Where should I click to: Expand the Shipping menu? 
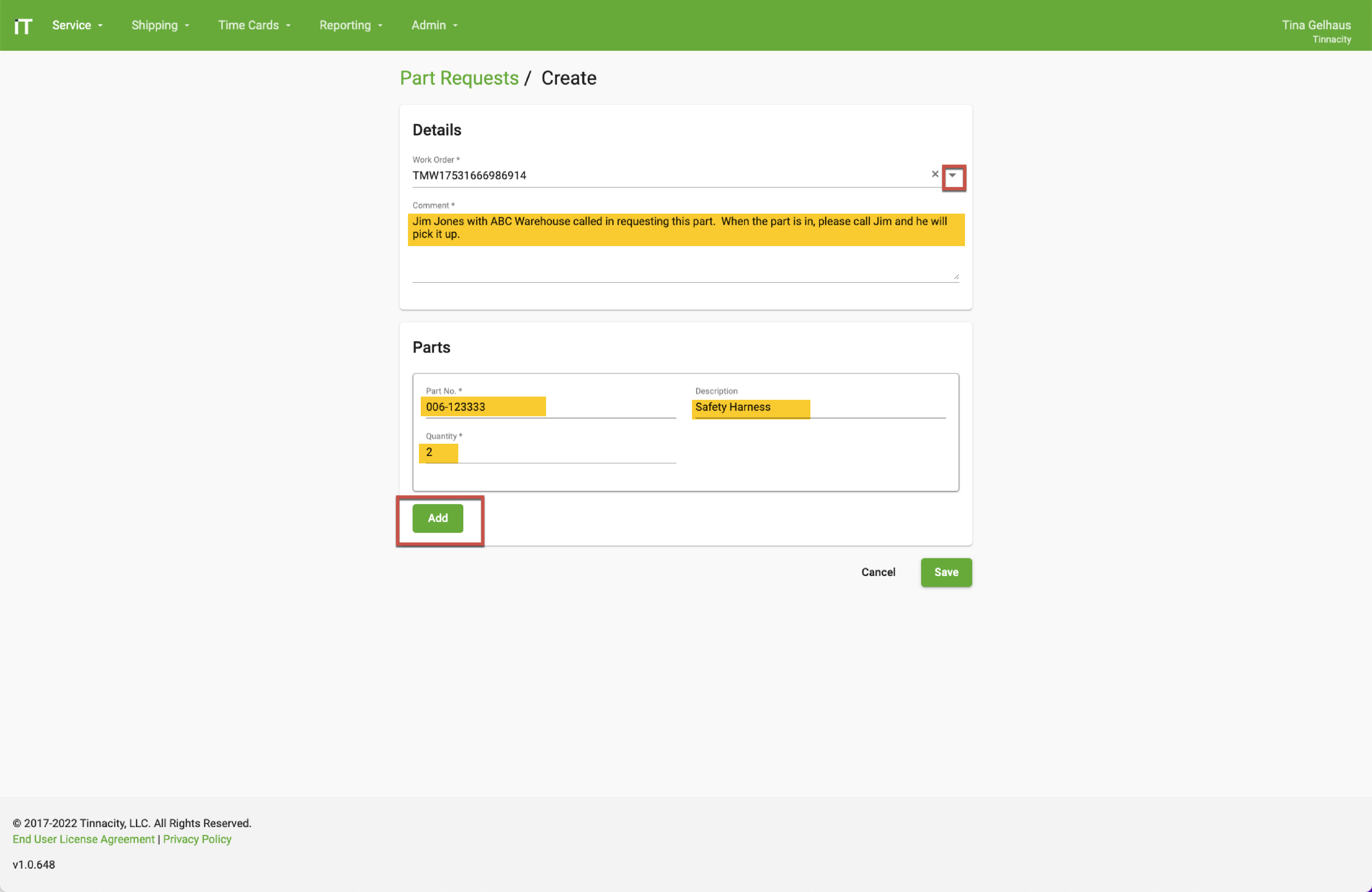pos(160,25)
